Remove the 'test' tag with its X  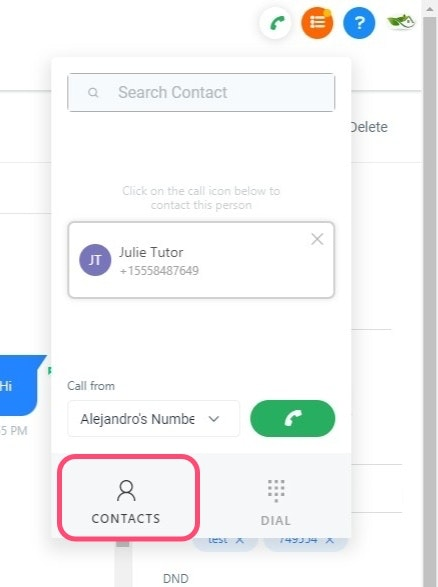click(x=240, y=540)
